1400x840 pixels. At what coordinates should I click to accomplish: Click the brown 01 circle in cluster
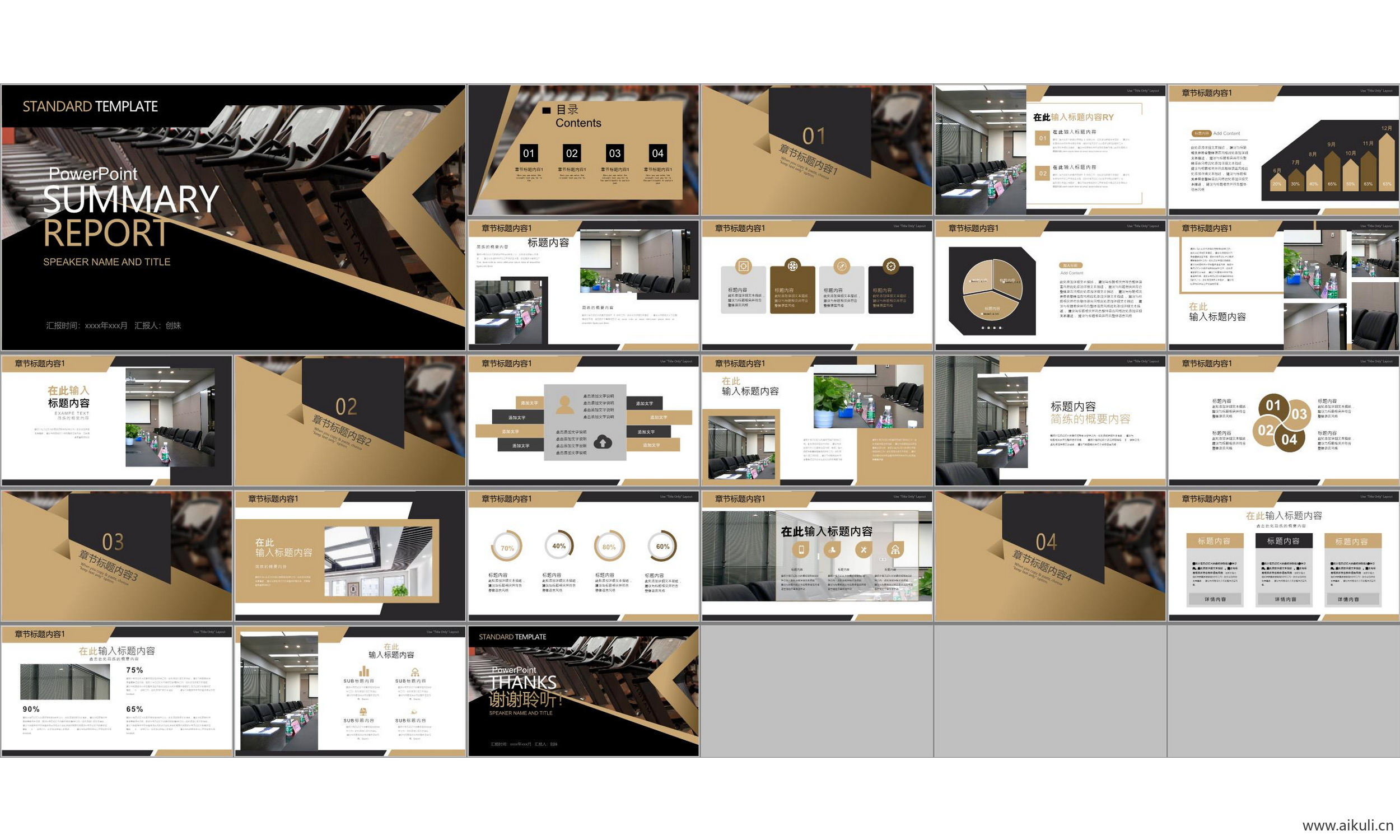[1273, 405]
